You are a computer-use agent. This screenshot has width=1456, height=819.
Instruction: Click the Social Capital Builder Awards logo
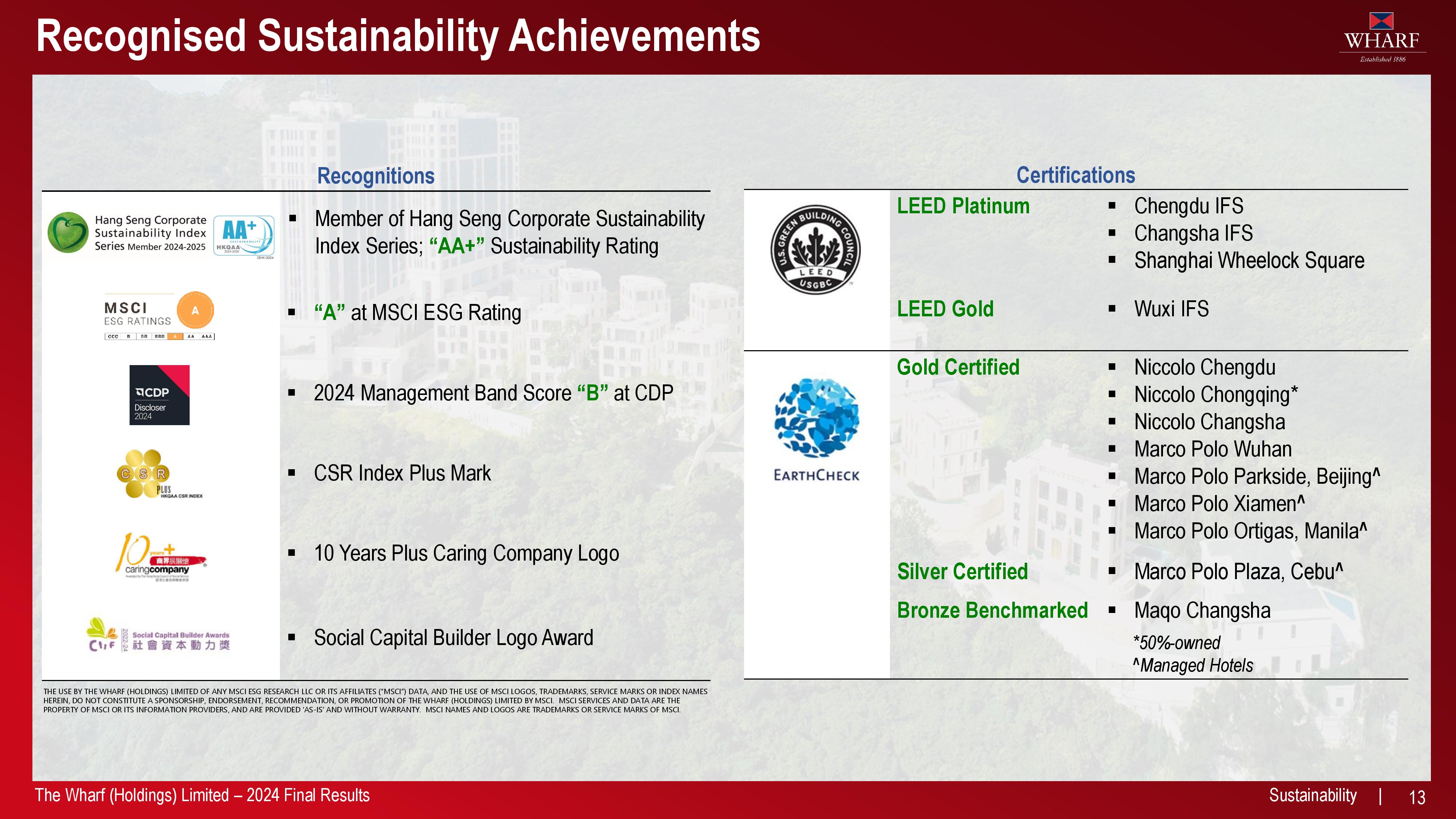click(158, 635)
